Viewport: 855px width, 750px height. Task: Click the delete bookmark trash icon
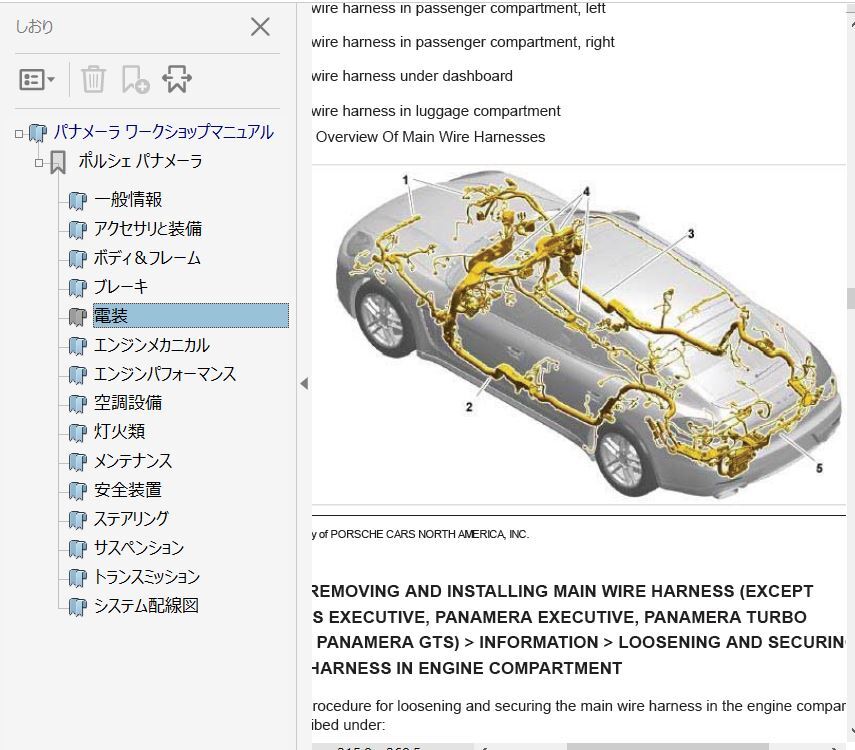(x=93, y=80)
